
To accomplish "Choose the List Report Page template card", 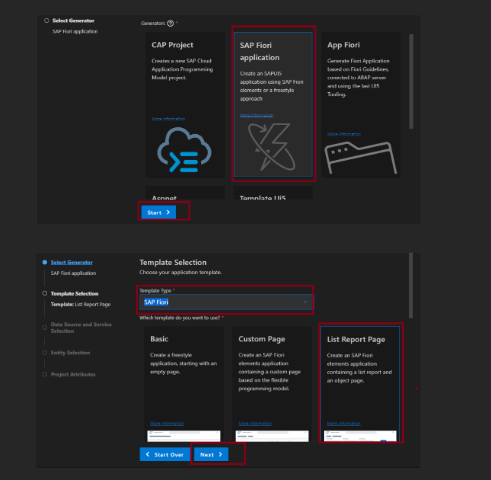I will [x=360, y=383].
